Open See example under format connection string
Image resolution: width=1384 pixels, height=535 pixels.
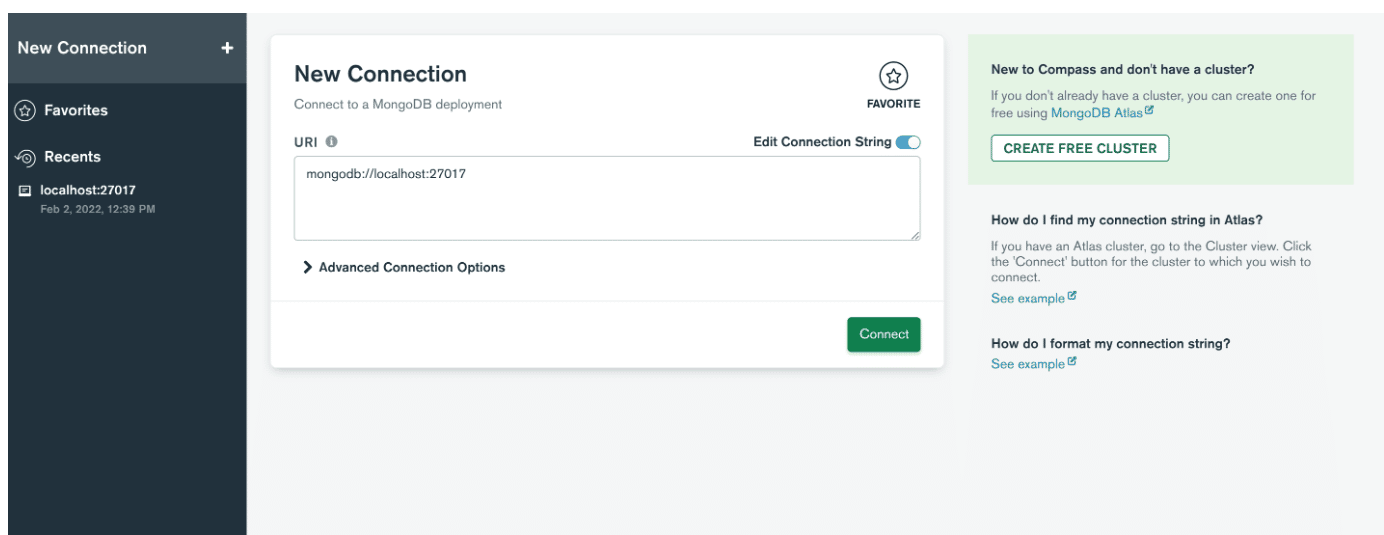point(1027,364)
